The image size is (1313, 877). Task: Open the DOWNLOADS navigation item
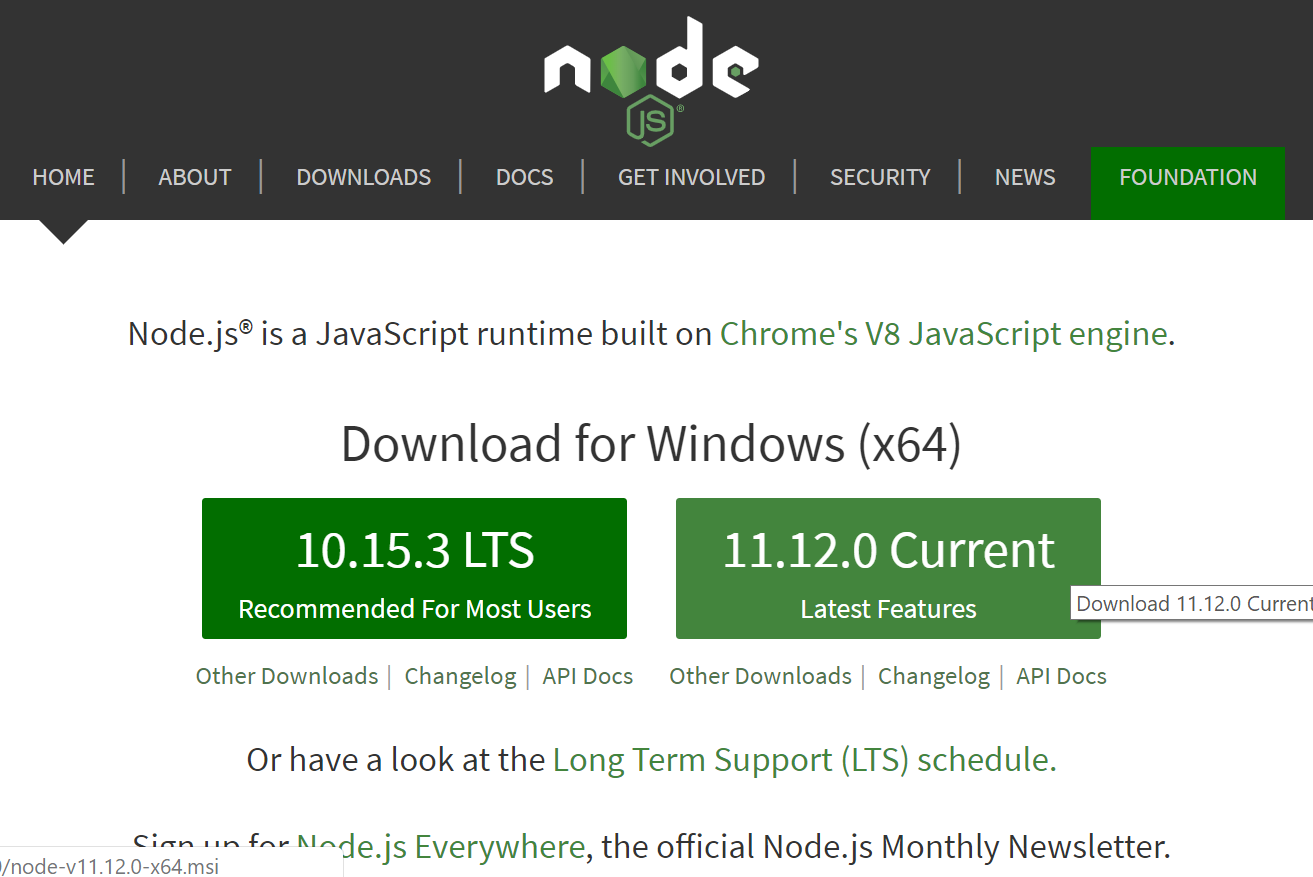pos(363,178)
